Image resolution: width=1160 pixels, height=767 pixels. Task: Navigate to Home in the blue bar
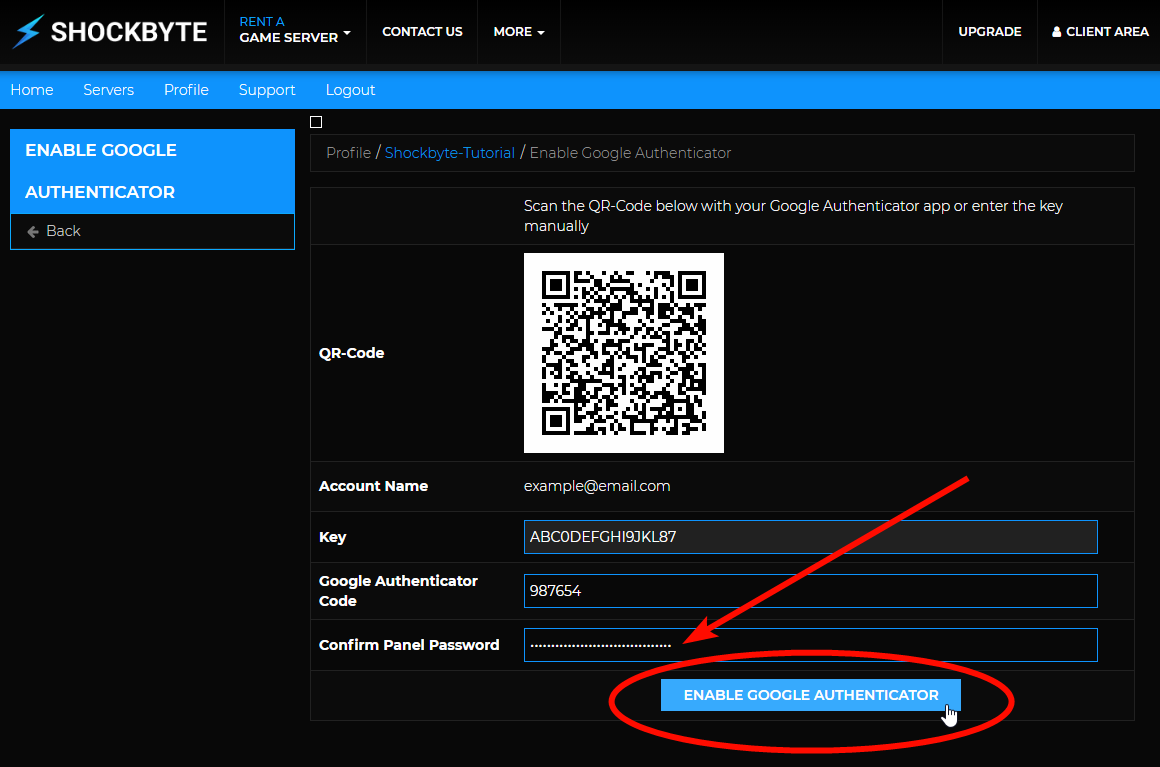coord(32,89)
